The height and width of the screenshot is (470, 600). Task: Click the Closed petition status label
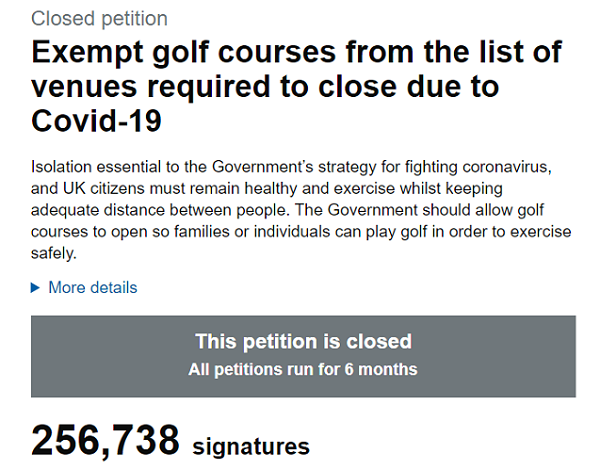point(99,19)
